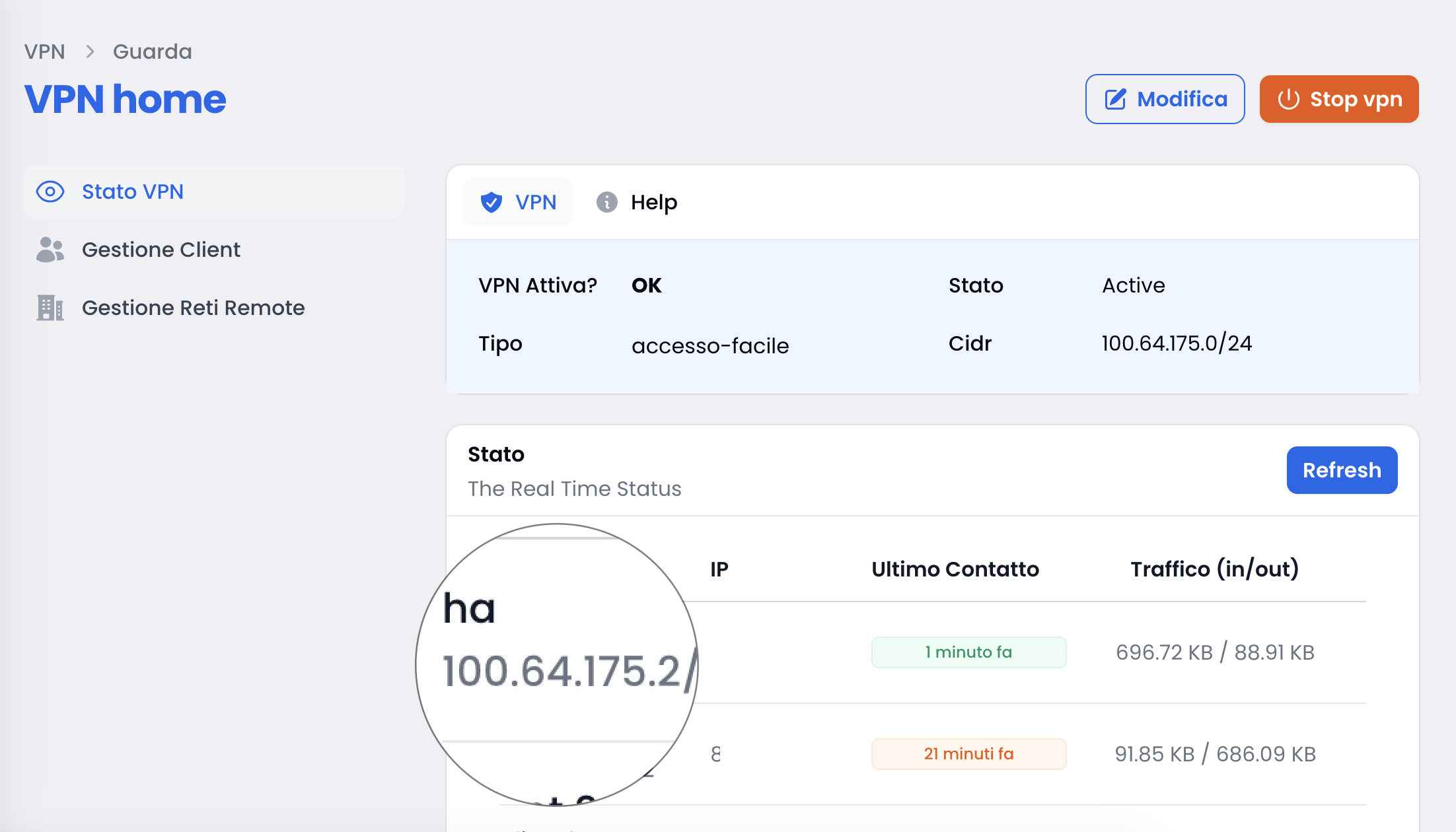Click the breadcrumb chevron separator
1456x832 pixels.
[91, 52]
